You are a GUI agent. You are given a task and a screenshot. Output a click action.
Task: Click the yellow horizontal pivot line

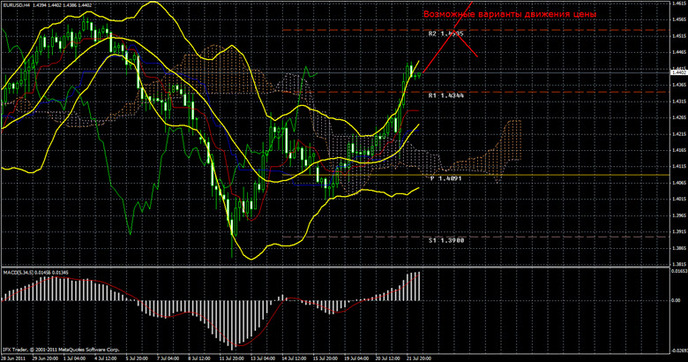coord(476,175)
